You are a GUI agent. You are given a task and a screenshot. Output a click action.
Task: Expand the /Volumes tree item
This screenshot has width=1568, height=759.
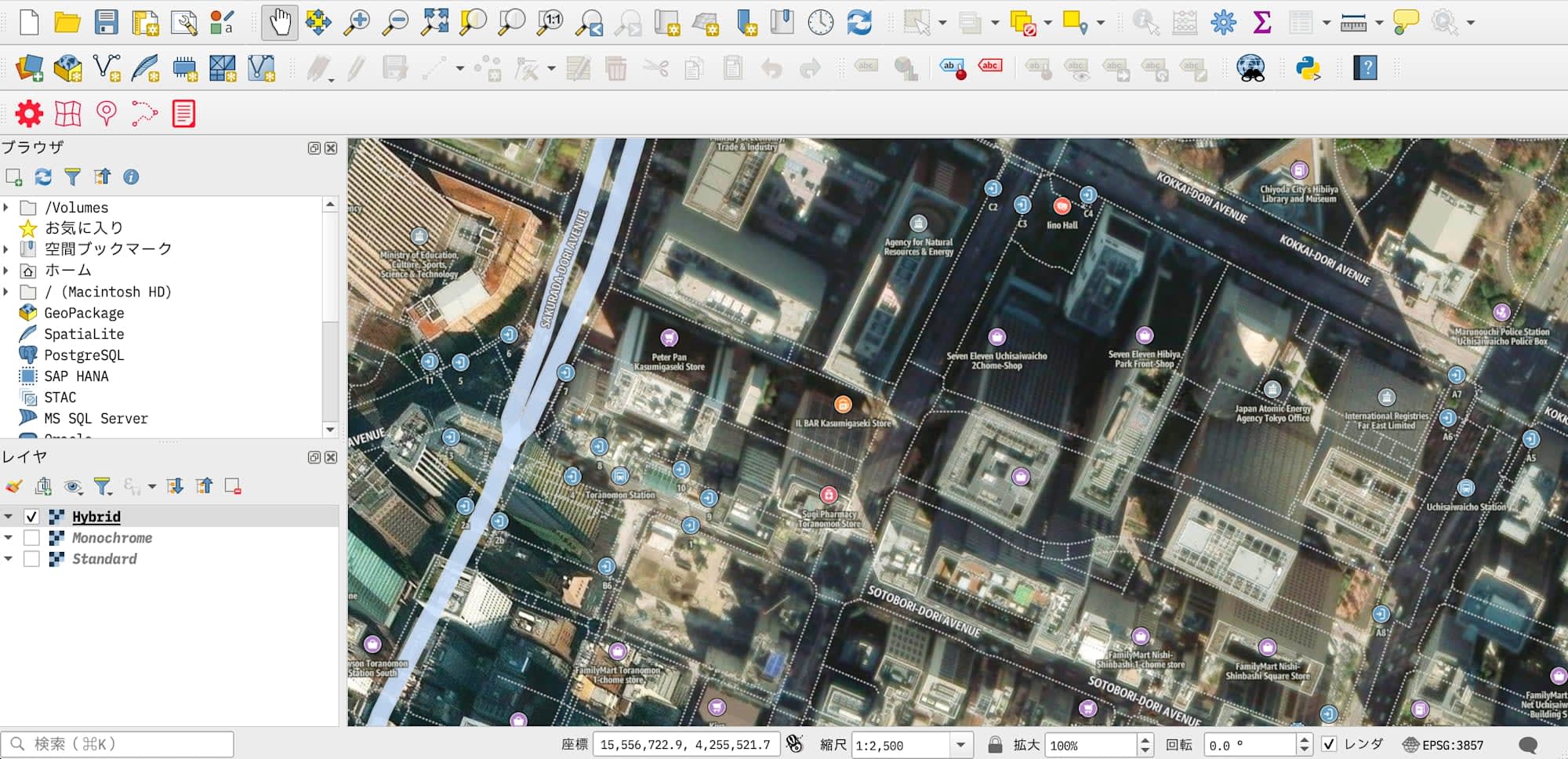7,208
